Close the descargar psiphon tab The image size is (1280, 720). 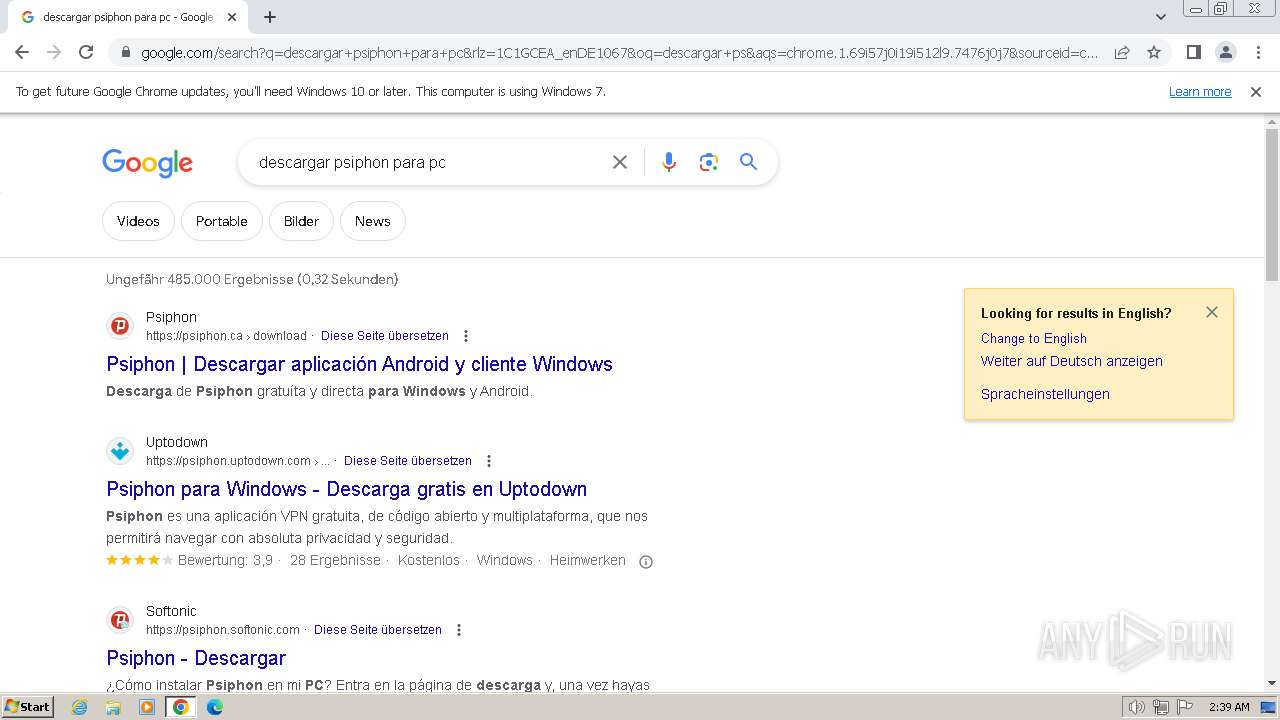[232, 17]
